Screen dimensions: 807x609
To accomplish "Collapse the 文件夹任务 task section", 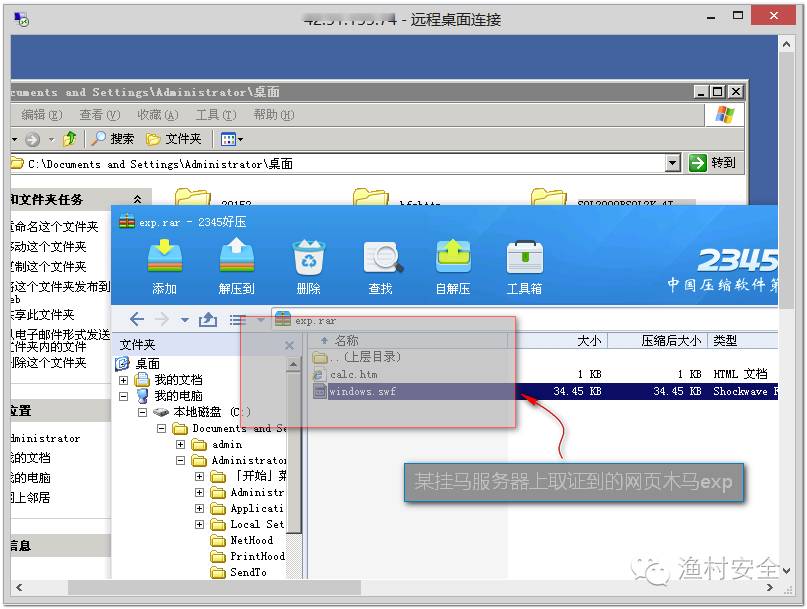I will tap(137, 199).
